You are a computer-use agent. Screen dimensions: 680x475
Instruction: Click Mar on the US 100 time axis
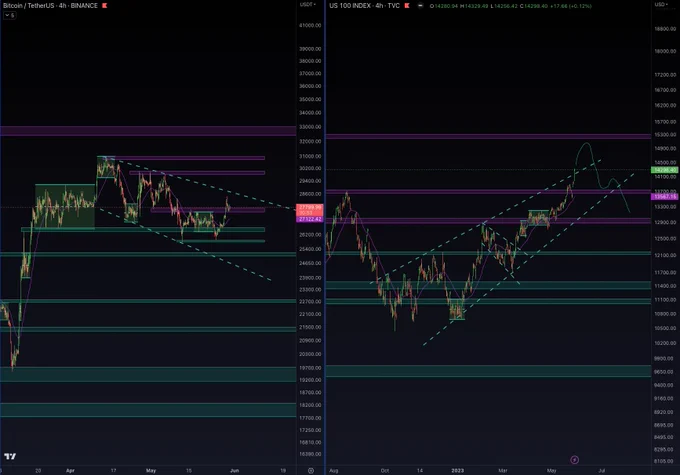(x=503, y=471)
